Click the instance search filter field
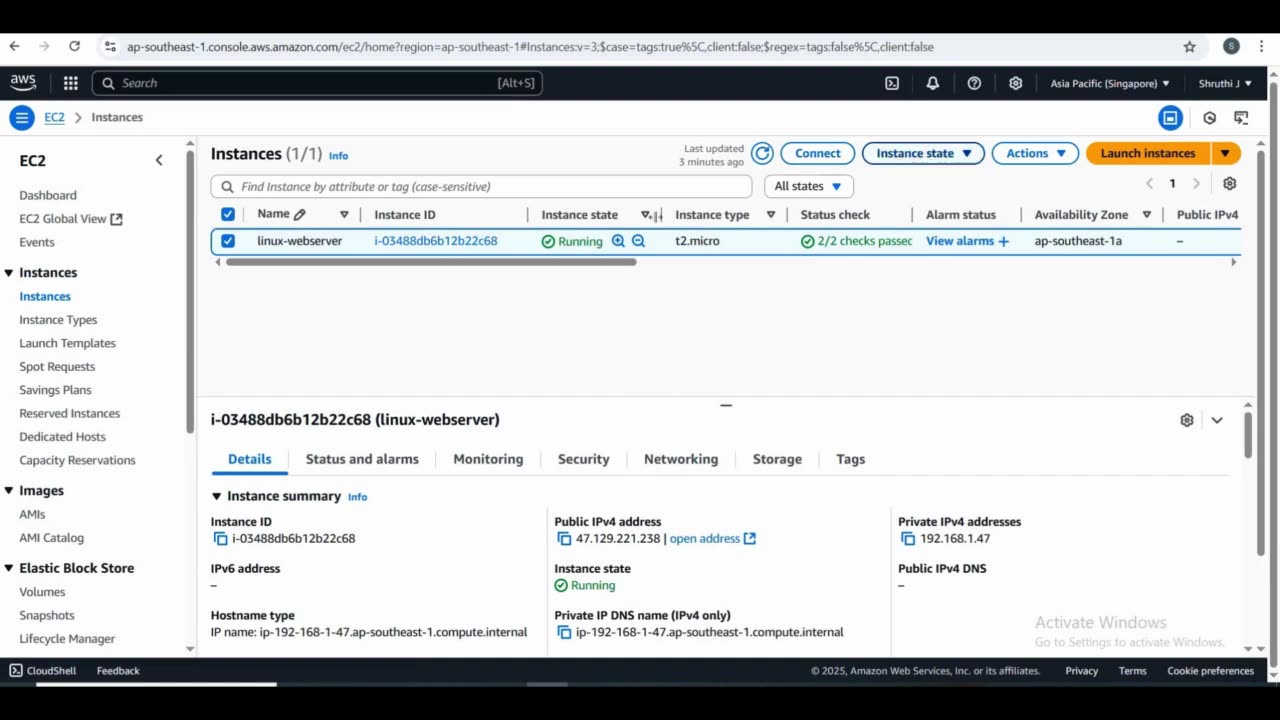1280x720 pixels. tap(481, 187)
